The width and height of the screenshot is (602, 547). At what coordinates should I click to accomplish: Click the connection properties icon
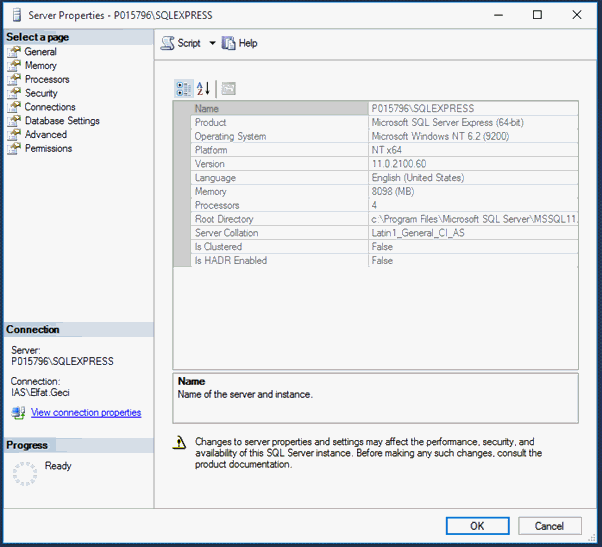tap(18, 413)
